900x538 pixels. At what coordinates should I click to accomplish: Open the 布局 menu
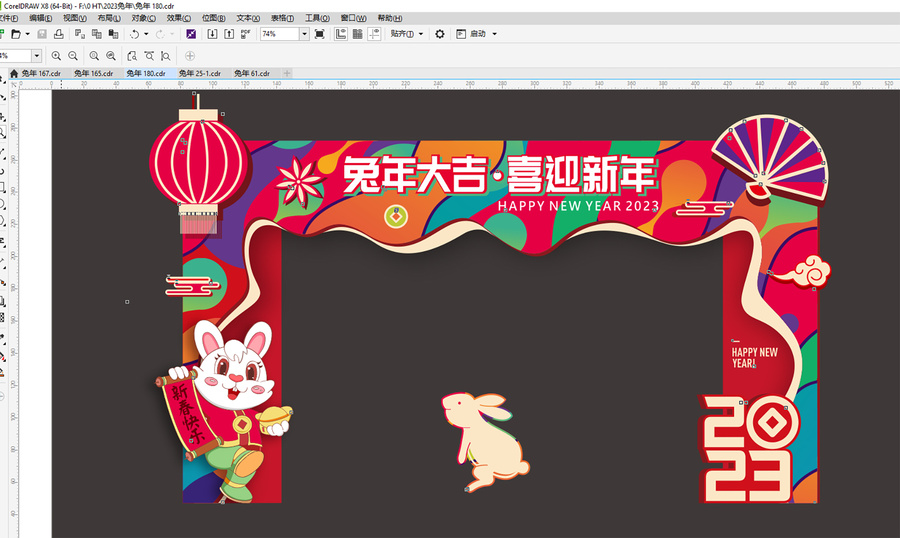coord(109,18)
